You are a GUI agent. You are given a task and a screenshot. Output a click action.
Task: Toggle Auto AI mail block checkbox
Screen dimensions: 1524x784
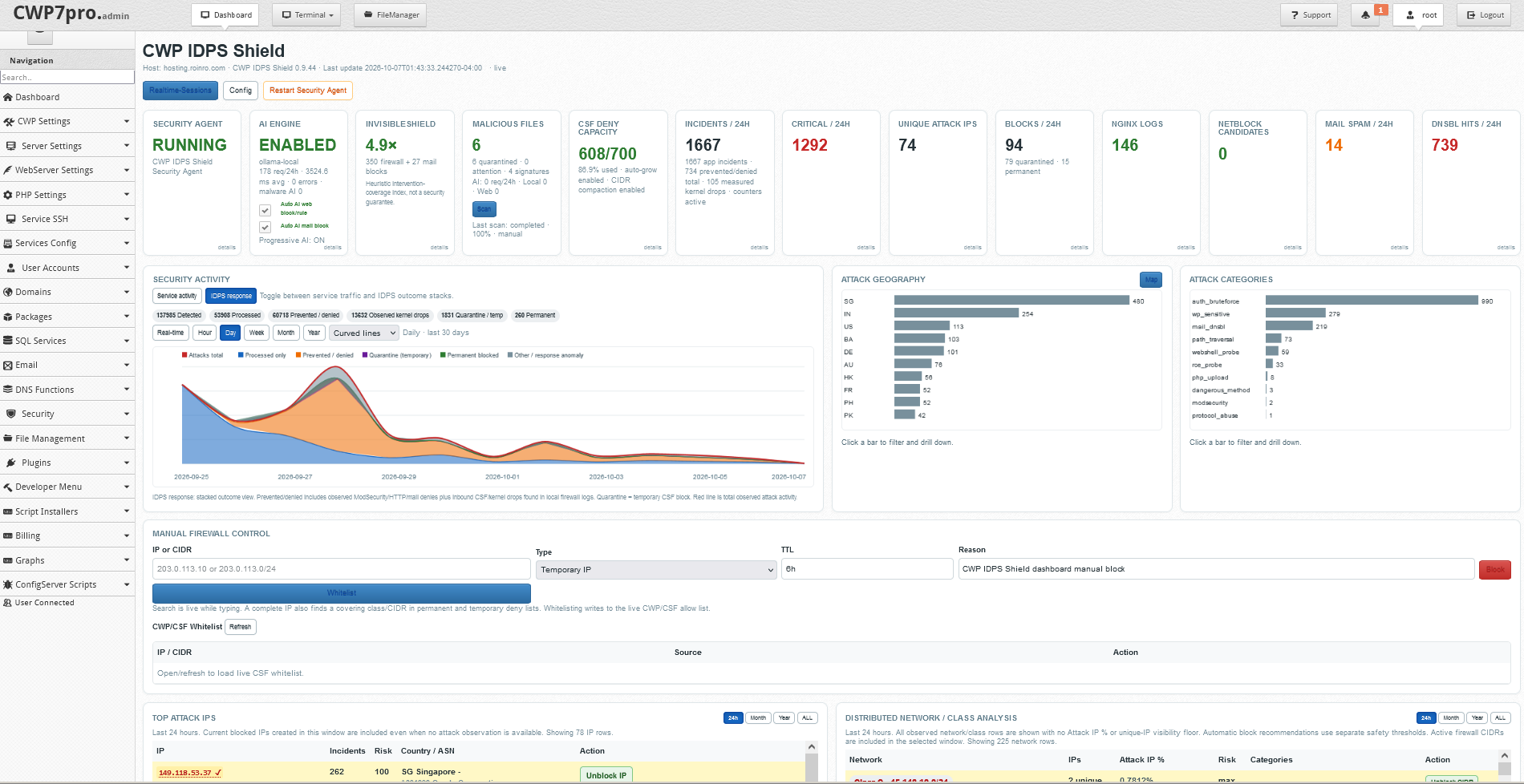pyautogui.click(x=265, y=227)
